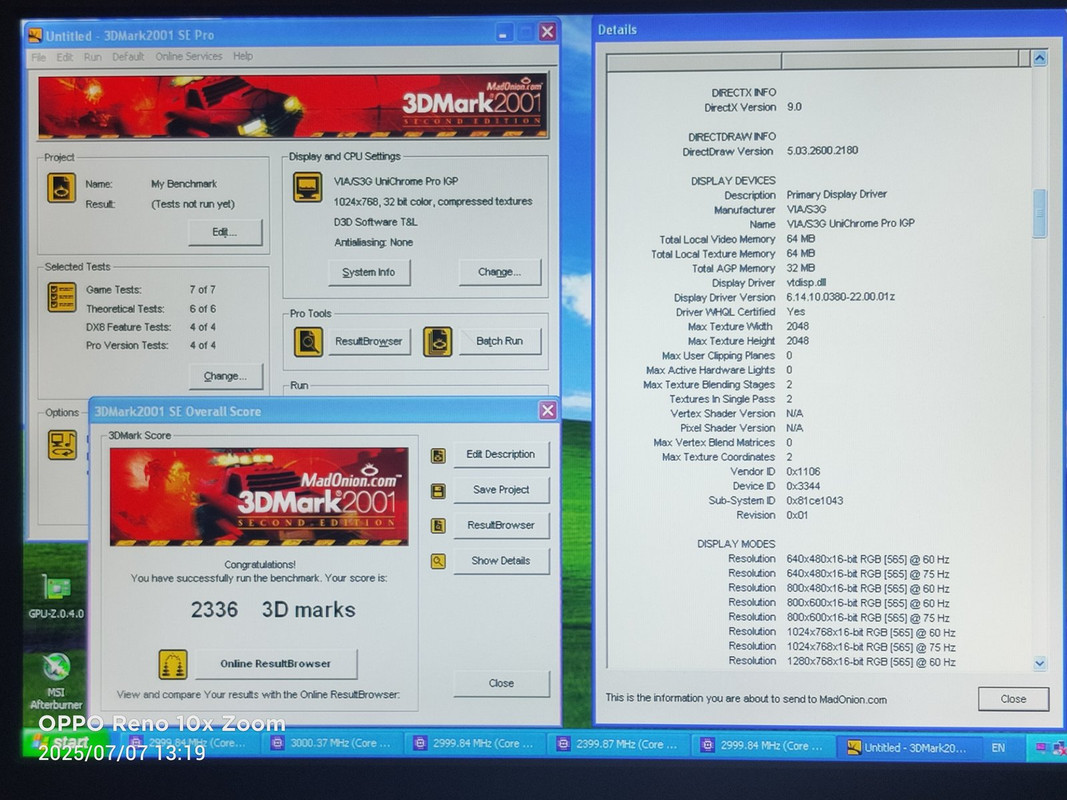
Task: Click the Project icon beside My Benchmark
Action: (61, 188)
